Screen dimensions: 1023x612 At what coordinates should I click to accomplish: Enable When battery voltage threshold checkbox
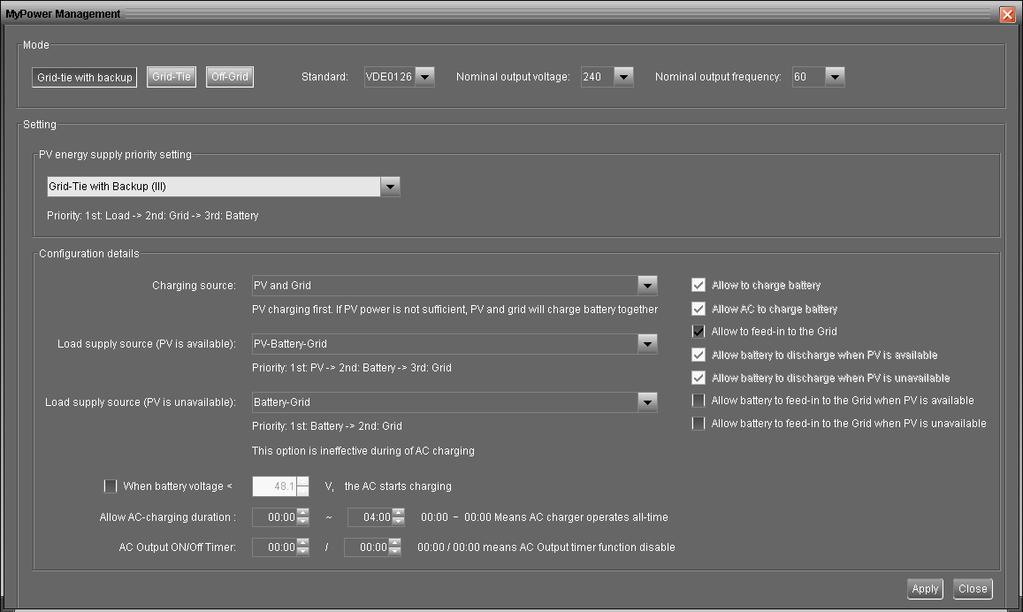pos(110,486)
